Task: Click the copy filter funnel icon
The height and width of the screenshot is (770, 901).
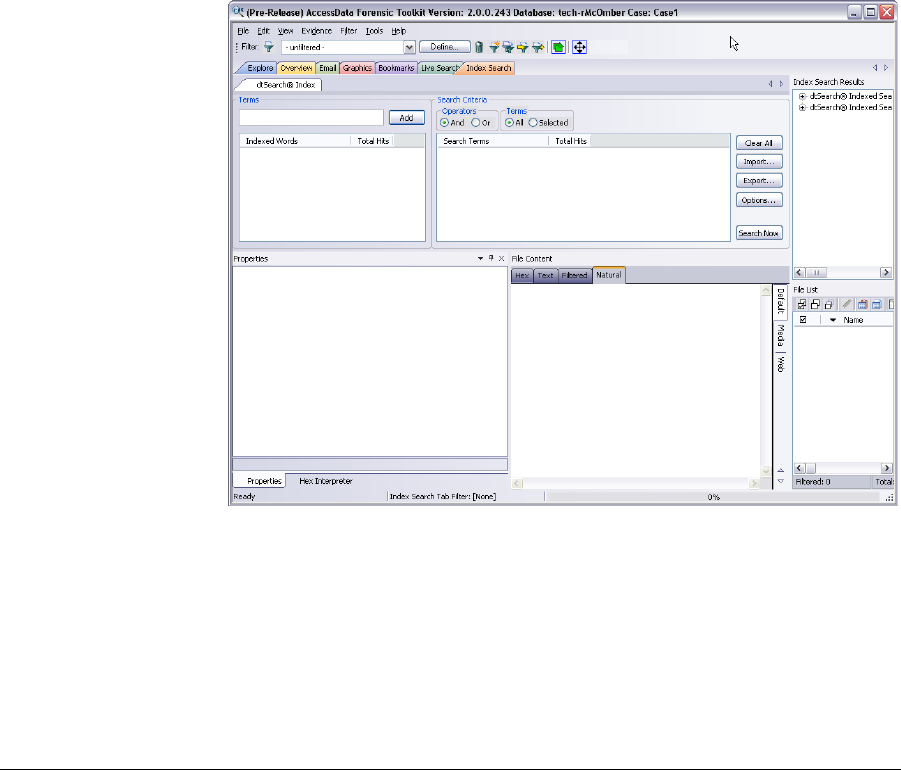Action: pos(508,47)
